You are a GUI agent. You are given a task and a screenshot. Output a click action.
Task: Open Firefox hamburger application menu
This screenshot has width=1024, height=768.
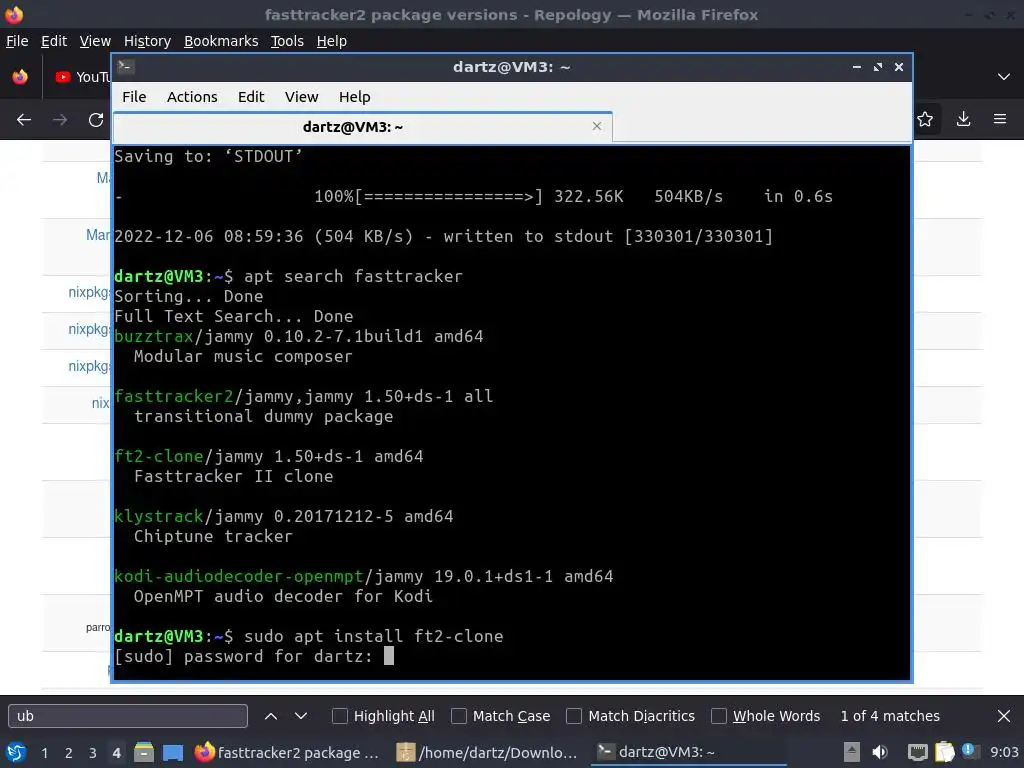[x=1000, y=119]
